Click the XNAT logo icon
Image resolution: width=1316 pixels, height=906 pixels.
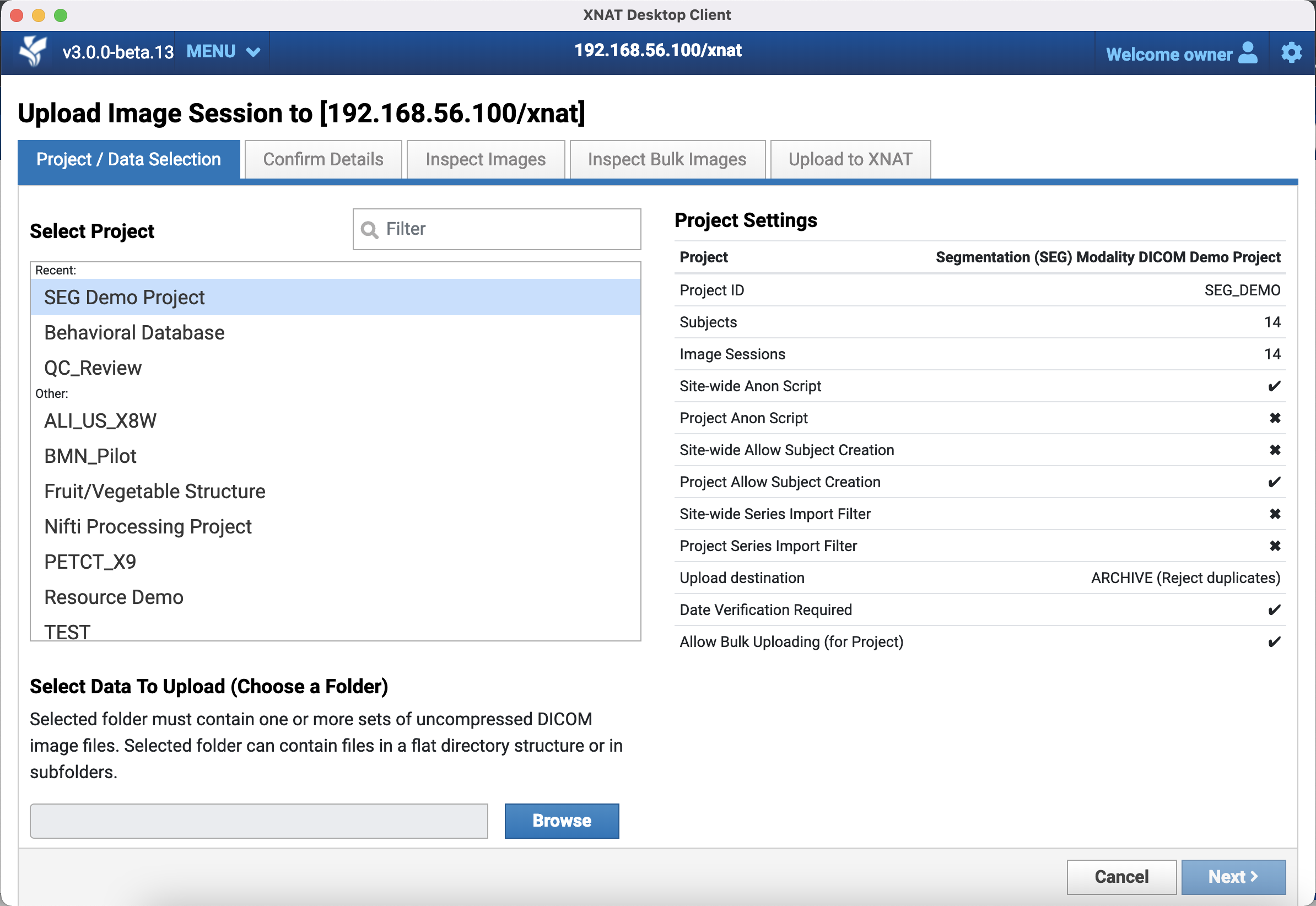click(33, 51)
